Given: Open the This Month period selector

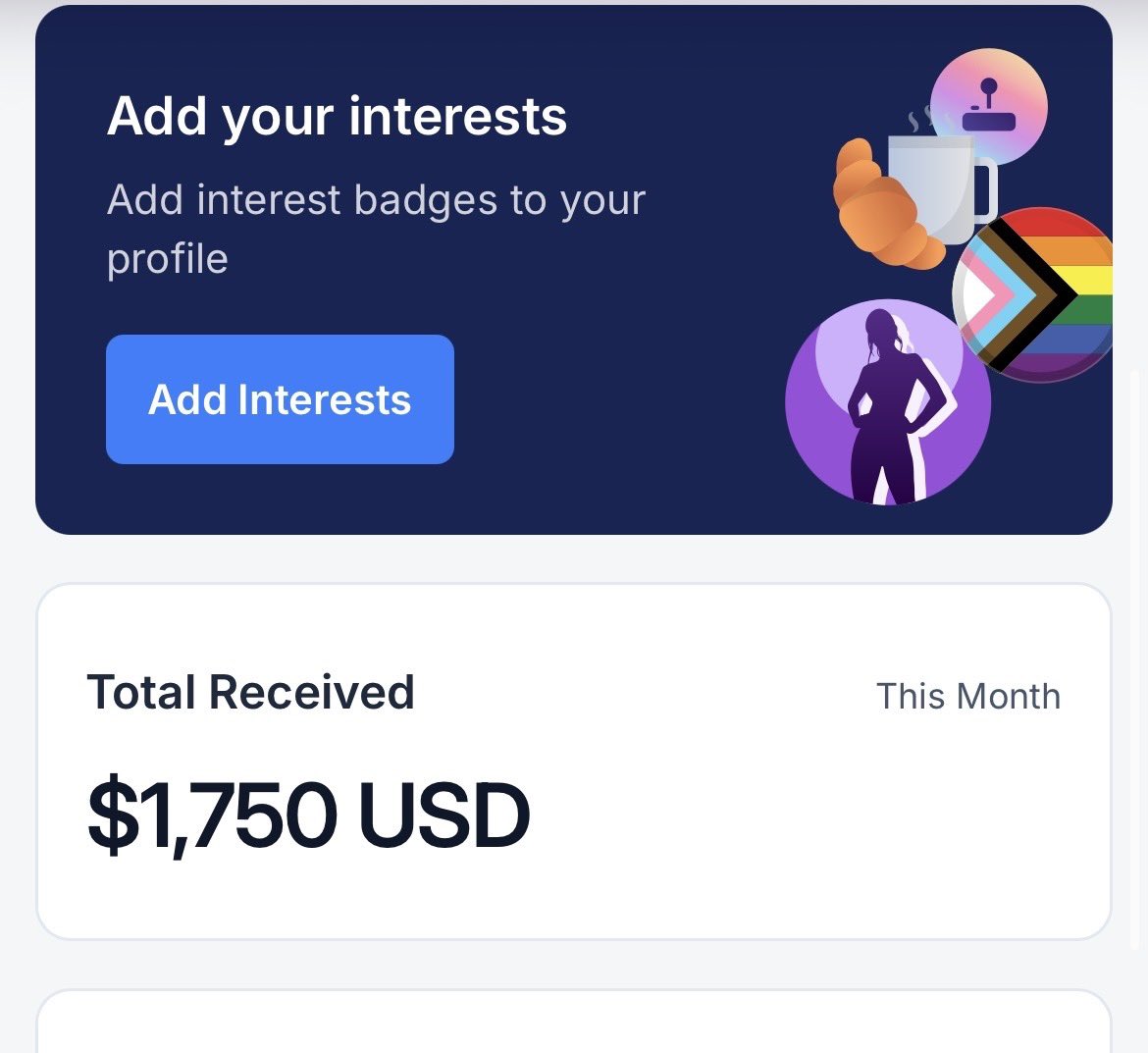Looking at the screenshot, I should coord(967,696).
